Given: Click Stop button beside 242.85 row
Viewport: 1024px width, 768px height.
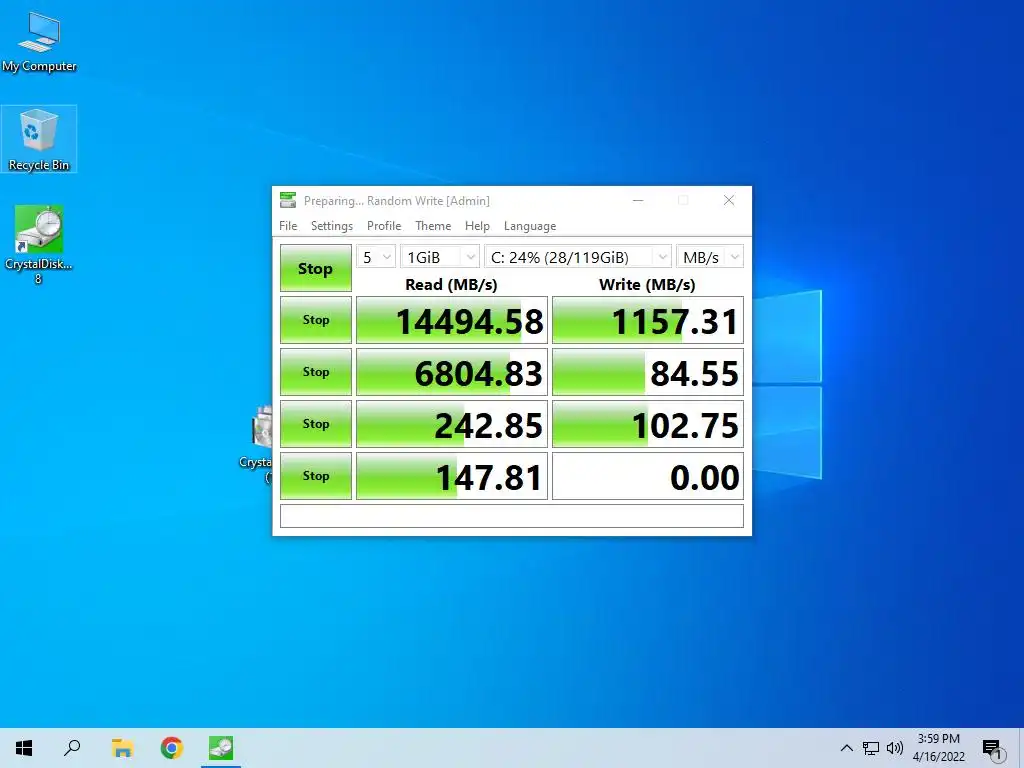Looking at the screenshot, I should 315,424.
